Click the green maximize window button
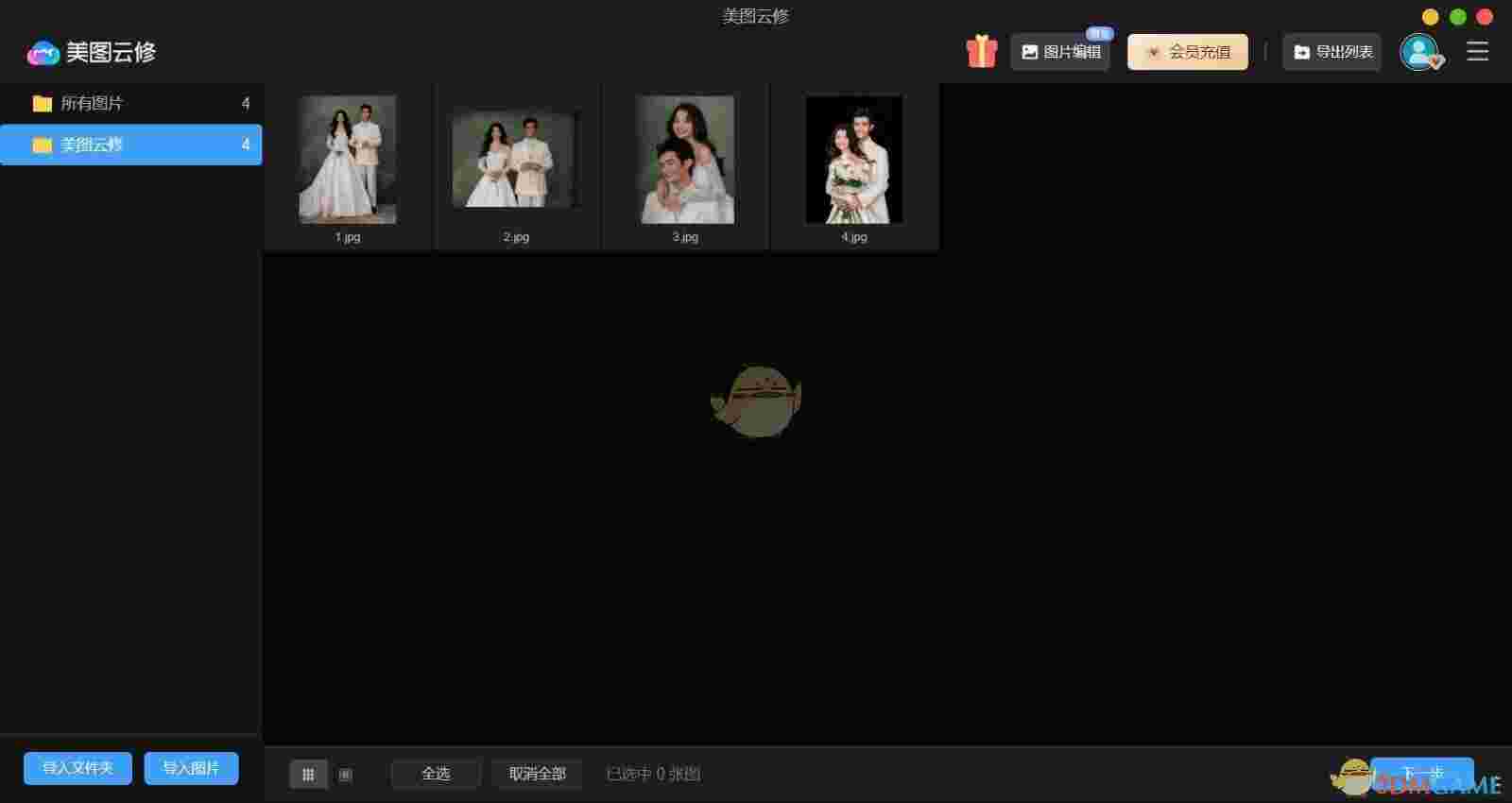 (x=1458, y=17)
